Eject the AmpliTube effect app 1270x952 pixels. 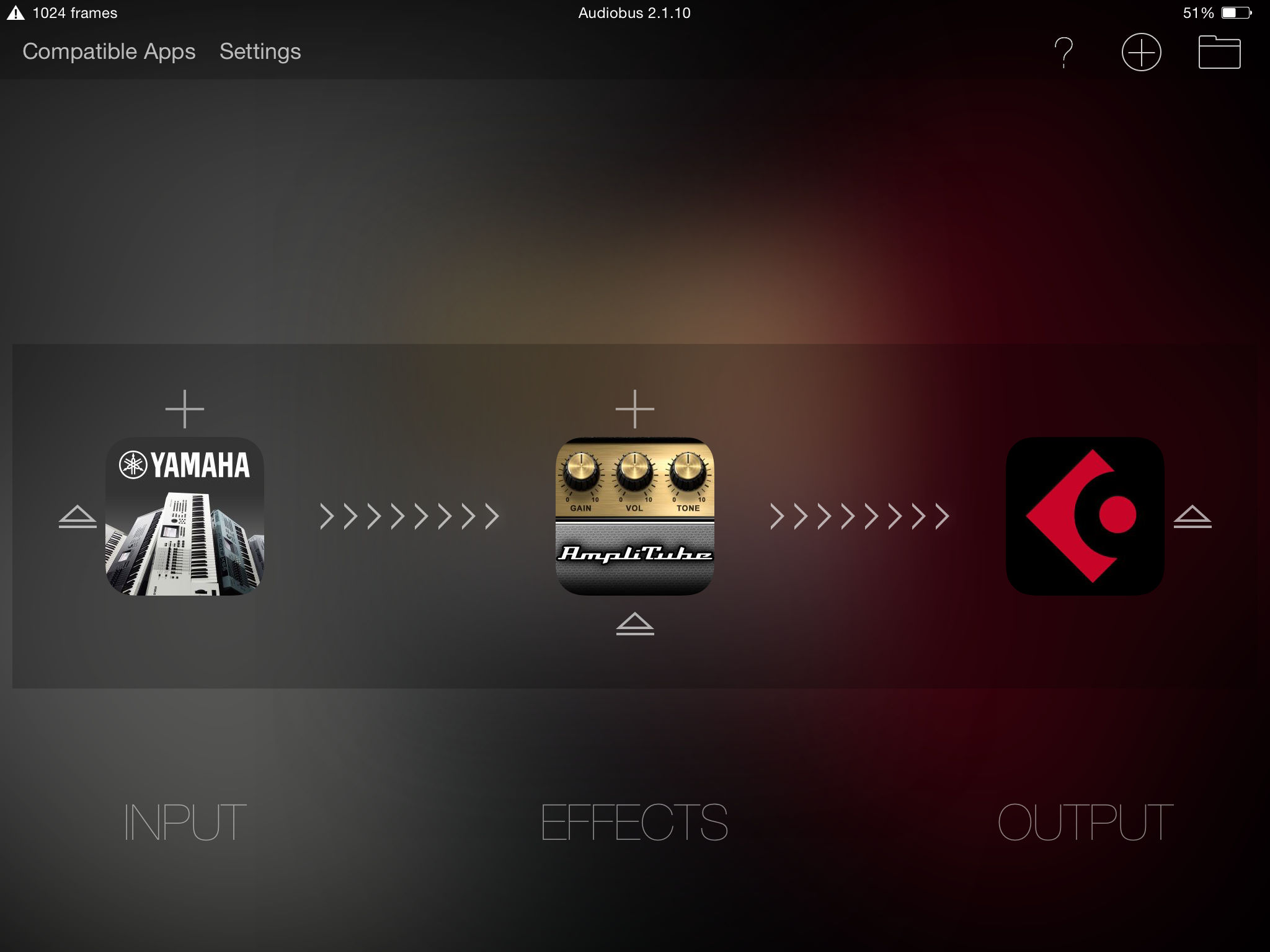[x=635, y=624]
